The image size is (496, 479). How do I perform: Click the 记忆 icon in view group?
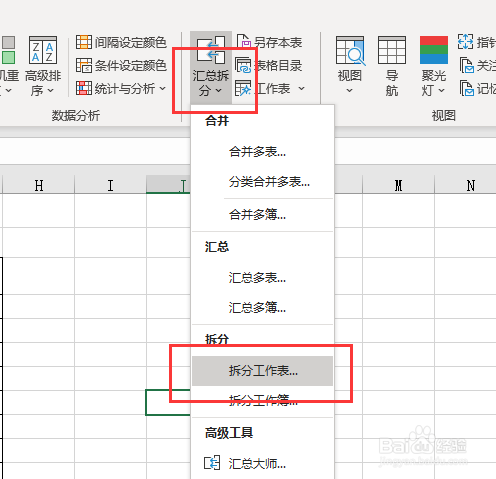pos(467,88)
